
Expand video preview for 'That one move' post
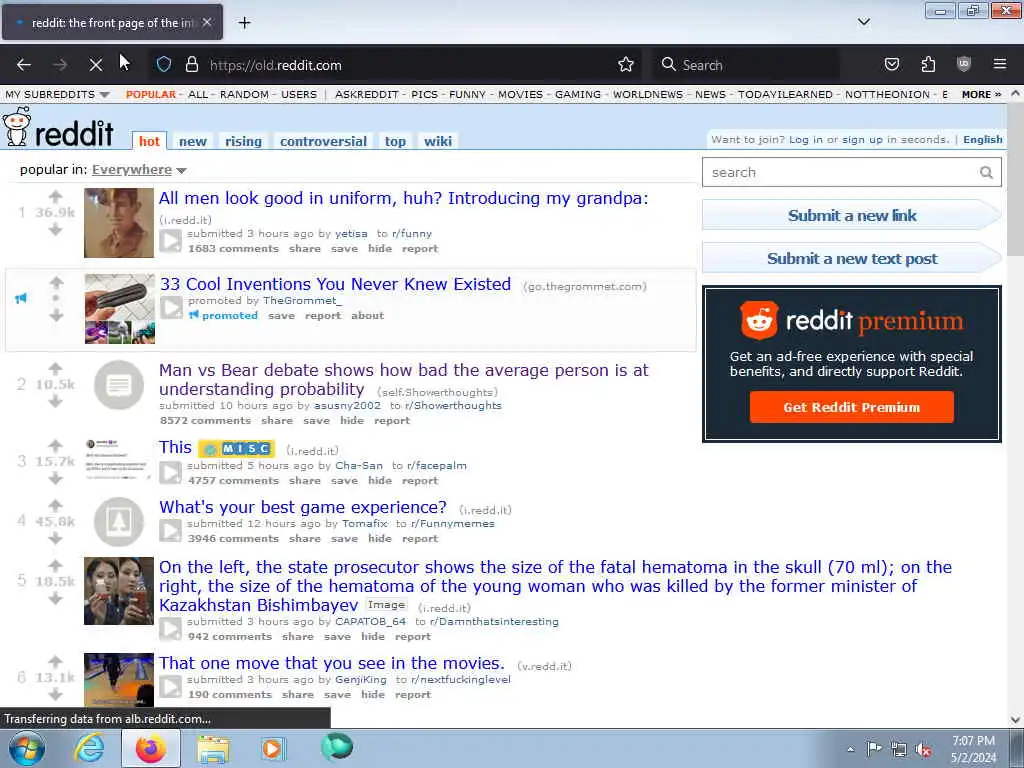pos(170,687)
